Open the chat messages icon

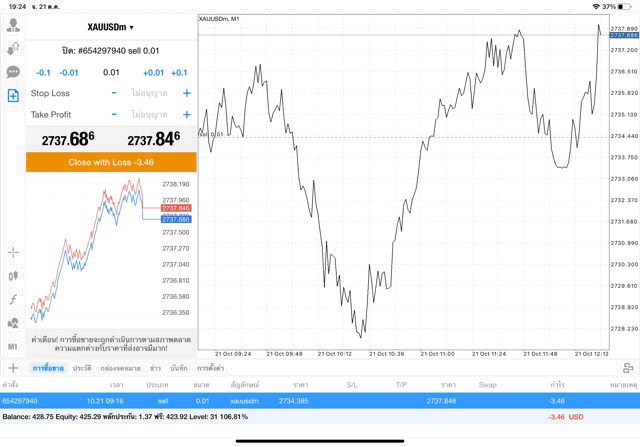point(13,72)
